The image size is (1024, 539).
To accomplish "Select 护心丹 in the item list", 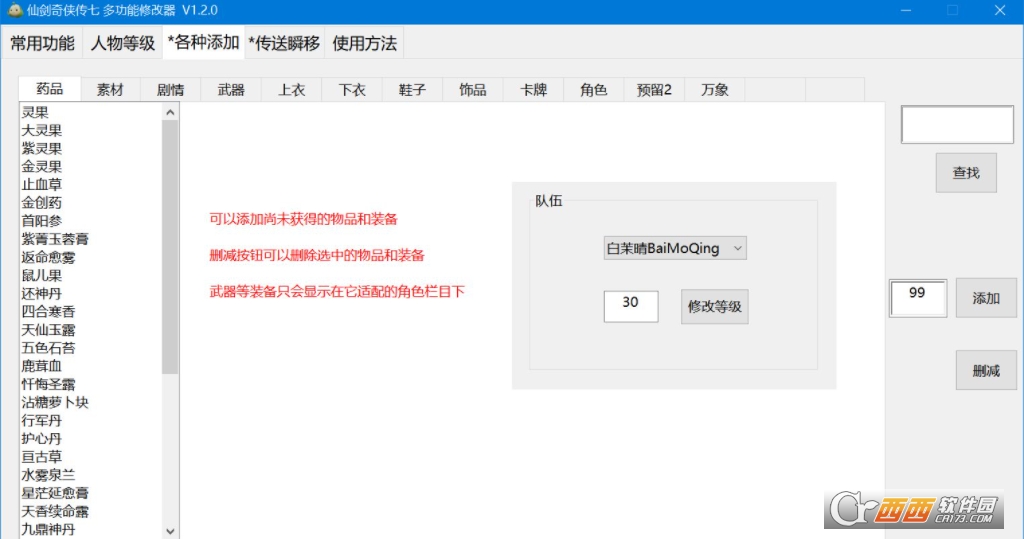I will click(42, 438).
